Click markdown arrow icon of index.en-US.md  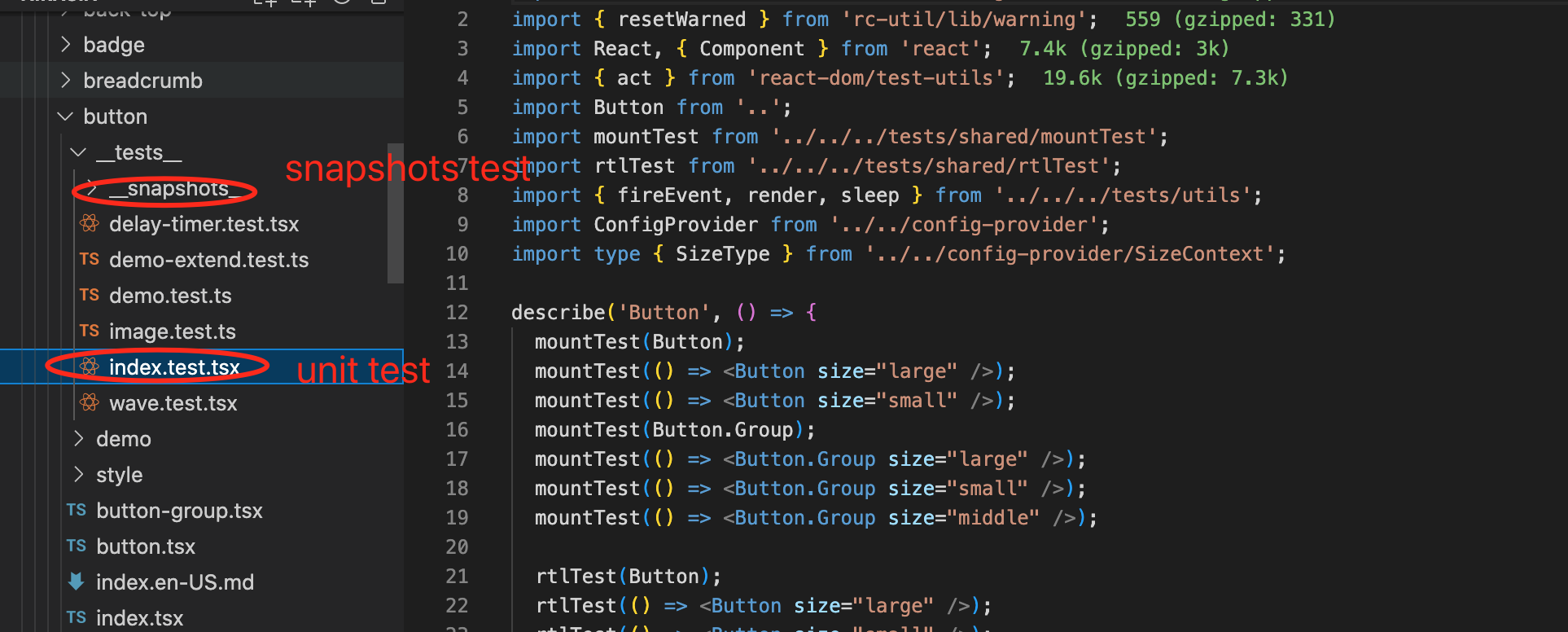pos(76,582)
